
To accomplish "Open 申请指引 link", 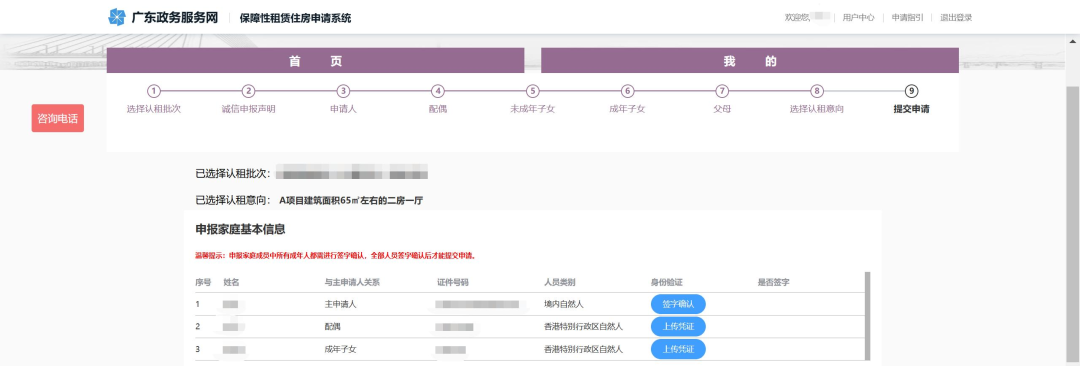I will [x=907, y=18].
